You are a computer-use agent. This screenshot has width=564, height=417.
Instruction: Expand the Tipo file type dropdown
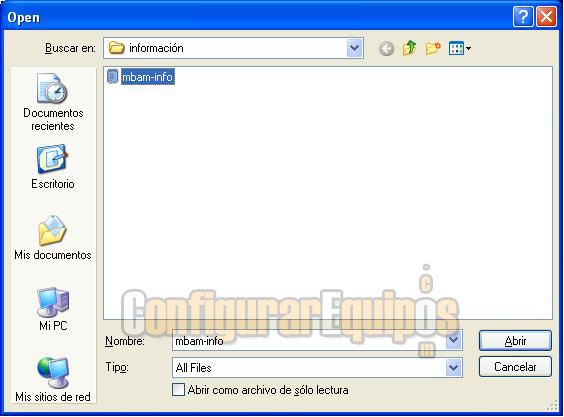point(454,367)
